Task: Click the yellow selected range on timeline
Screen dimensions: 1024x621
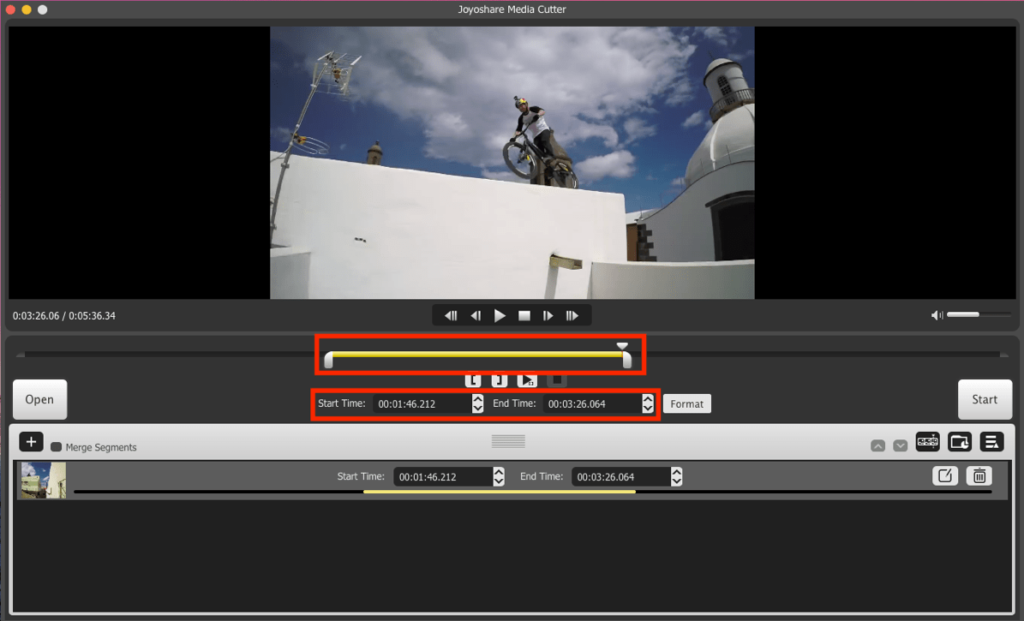Action: point(477,355)
